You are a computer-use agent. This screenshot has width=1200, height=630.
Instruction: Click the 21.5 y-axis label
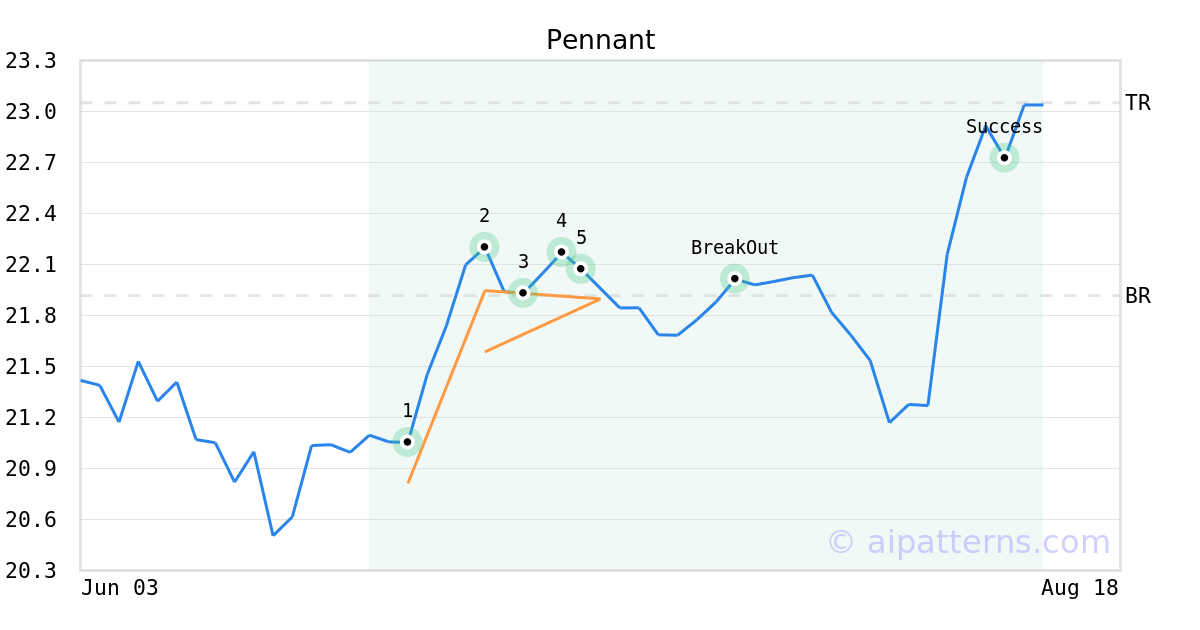(x=31, y=367)
